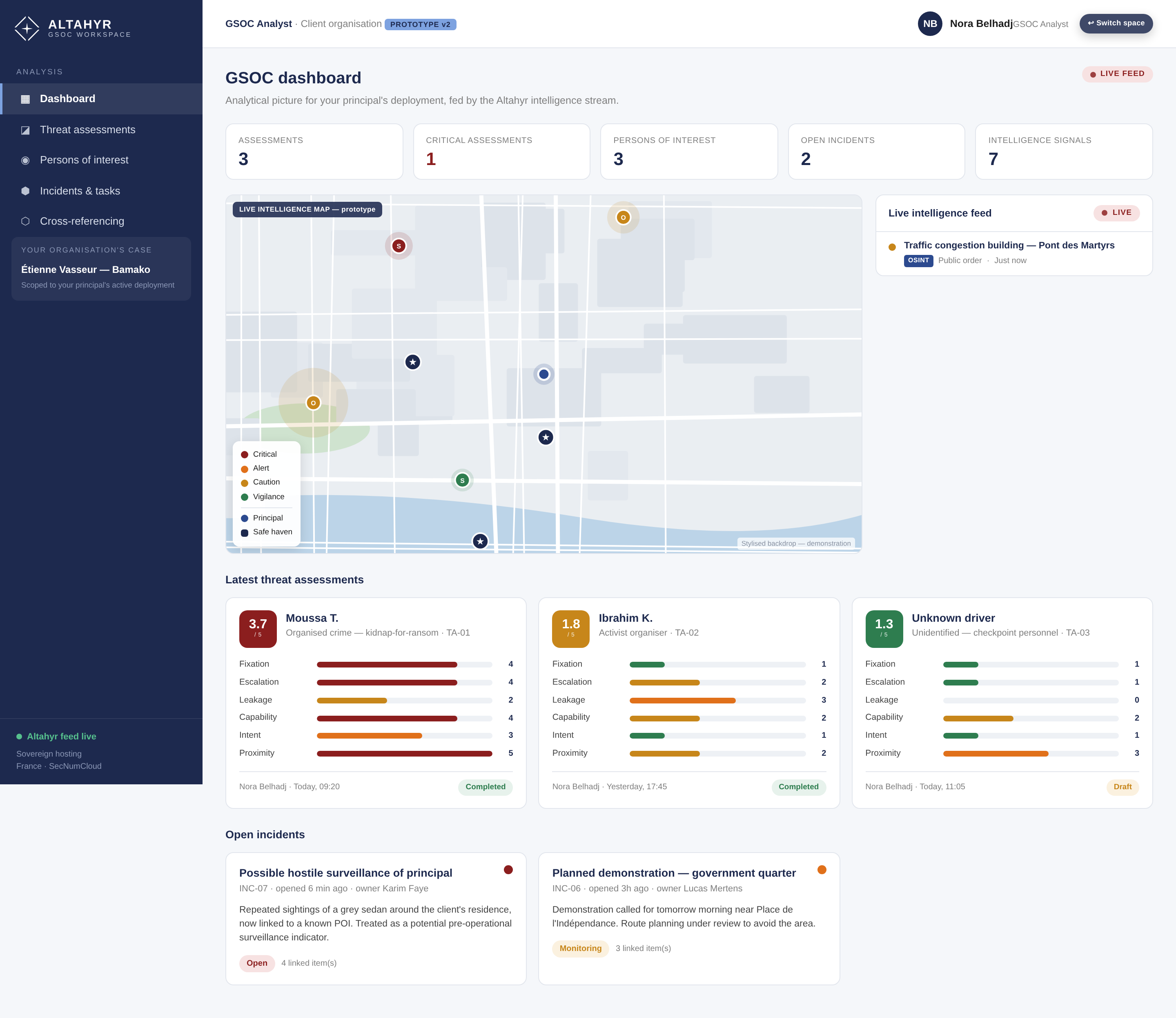Click the Incidents & tasks hexagon icon

(x=26, y=191)
